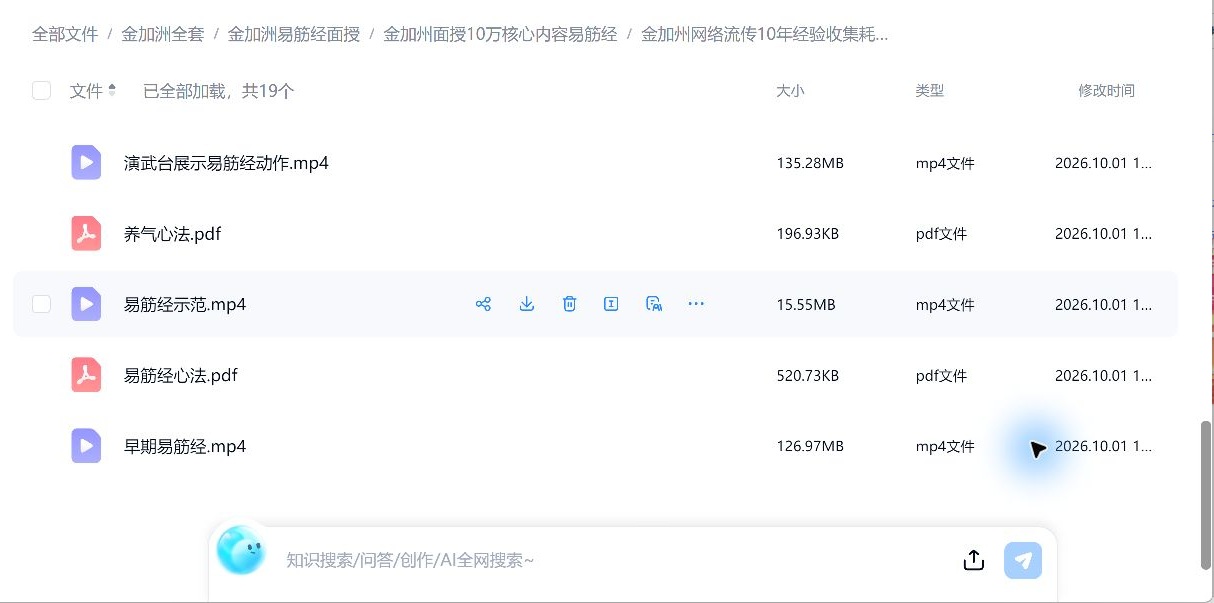Click the 类型 column header
The height and width of the screenshot is (603, 1214).
click(x=930, y=91)
